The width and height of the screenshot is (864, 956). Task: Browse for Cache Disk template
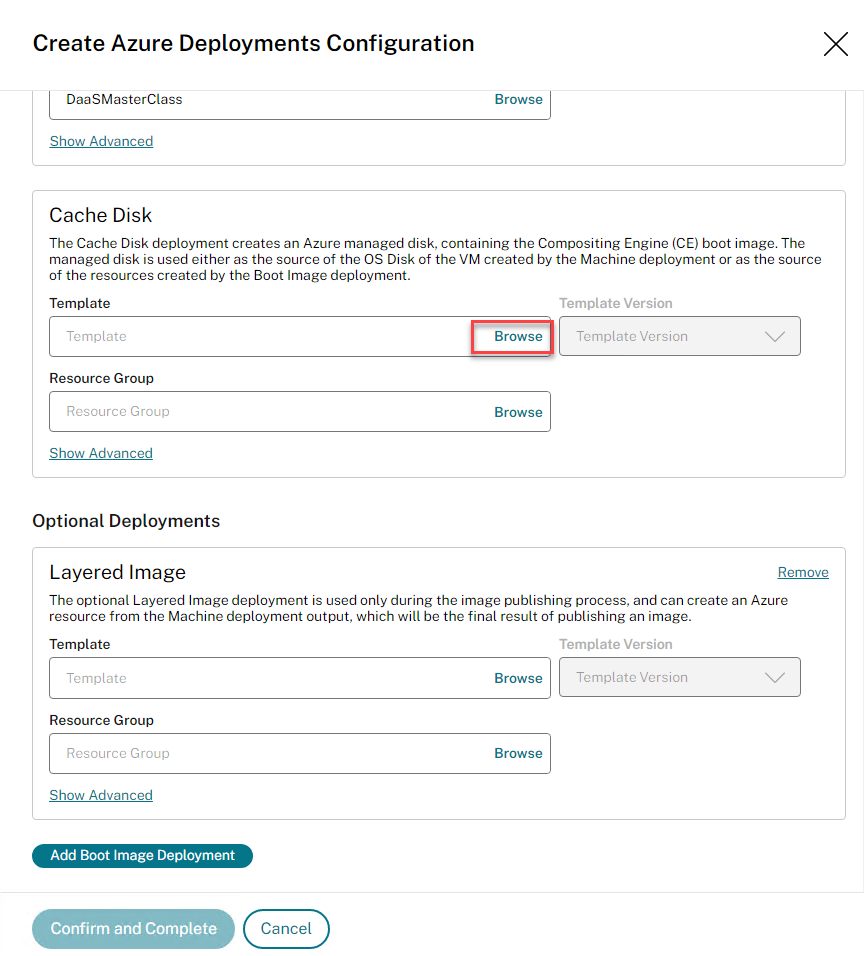coord(518,337)
